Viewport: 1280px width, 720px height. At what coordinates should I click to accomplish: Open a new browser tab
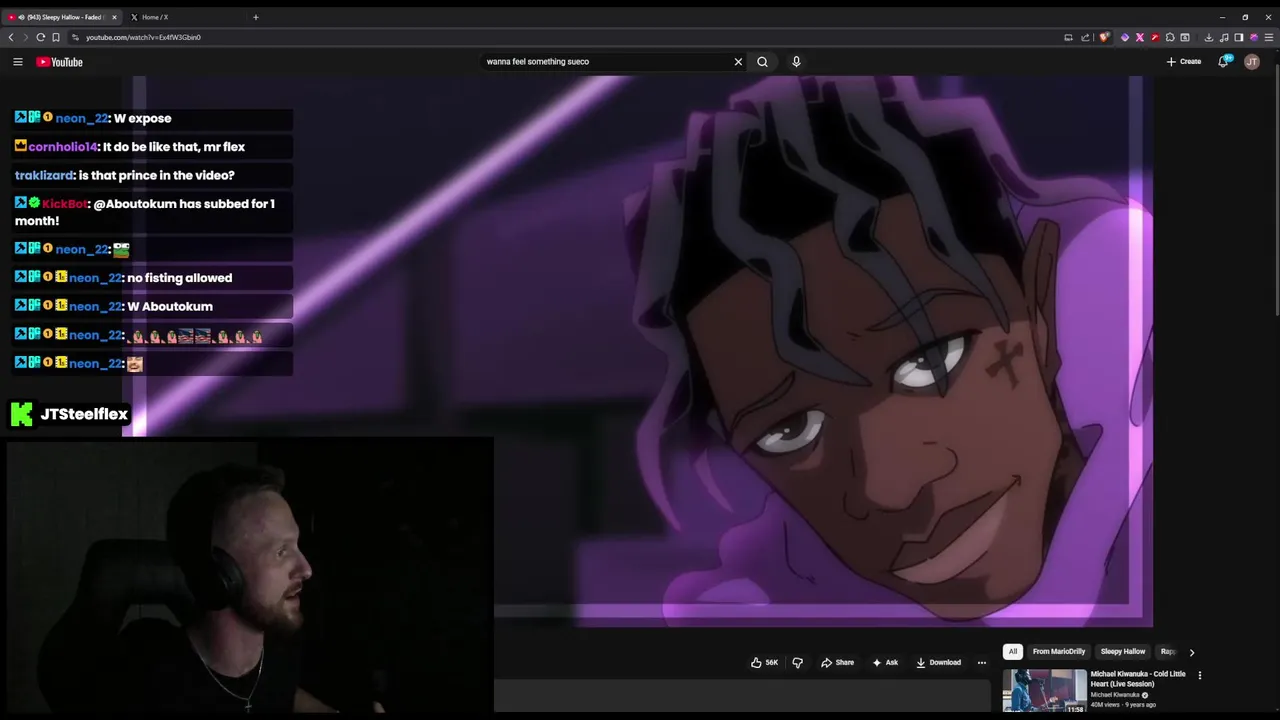click(x=255, y=17)
